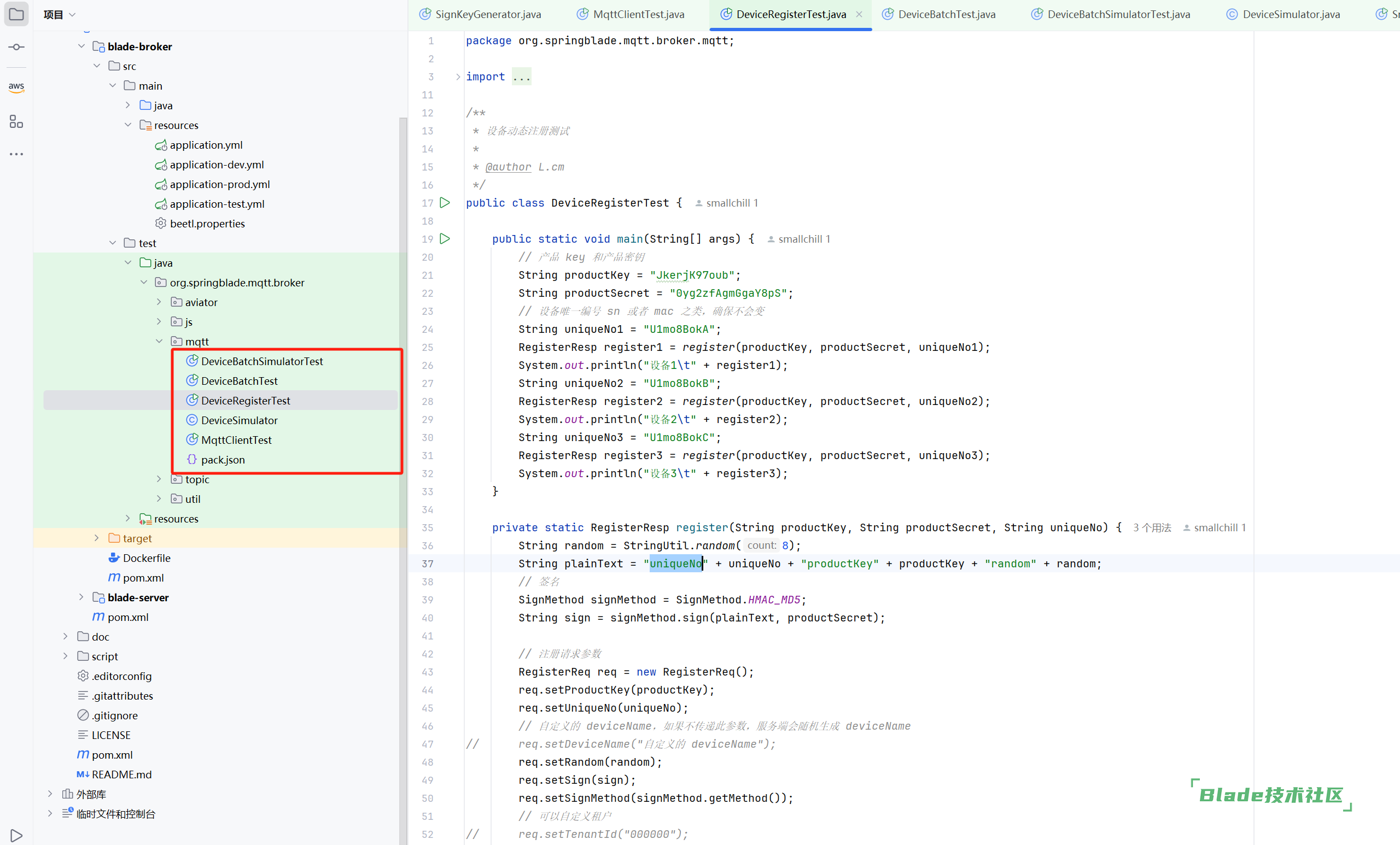
Task: Click line number 21 in the gutter
Action: 427,275
